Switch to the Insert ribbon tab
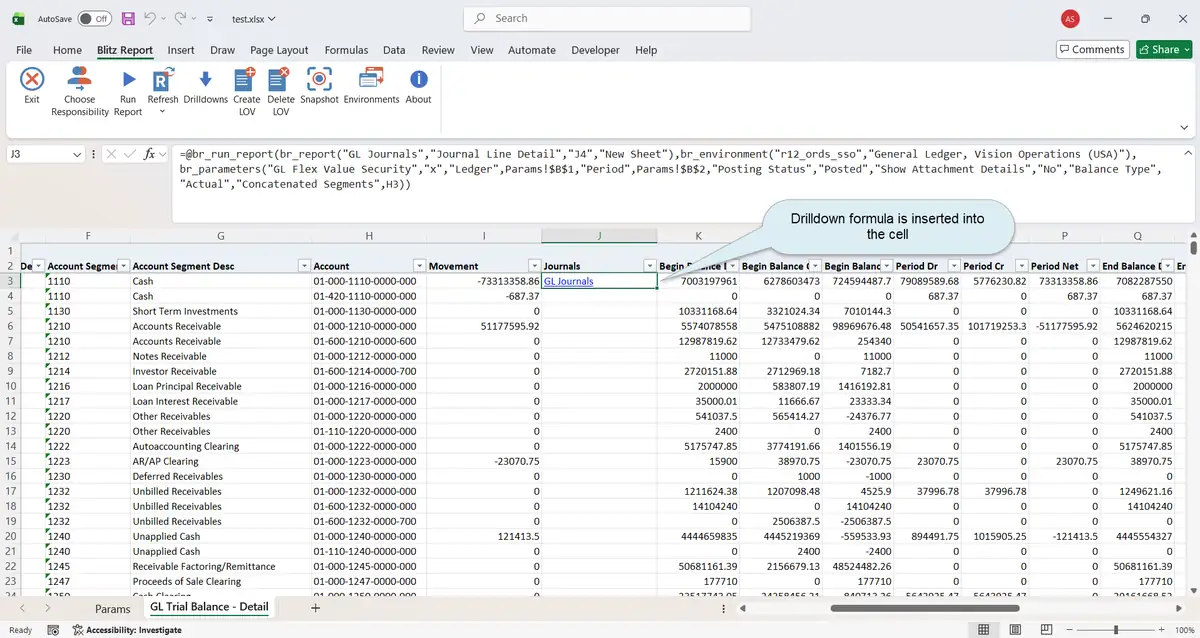 point(181,50)
